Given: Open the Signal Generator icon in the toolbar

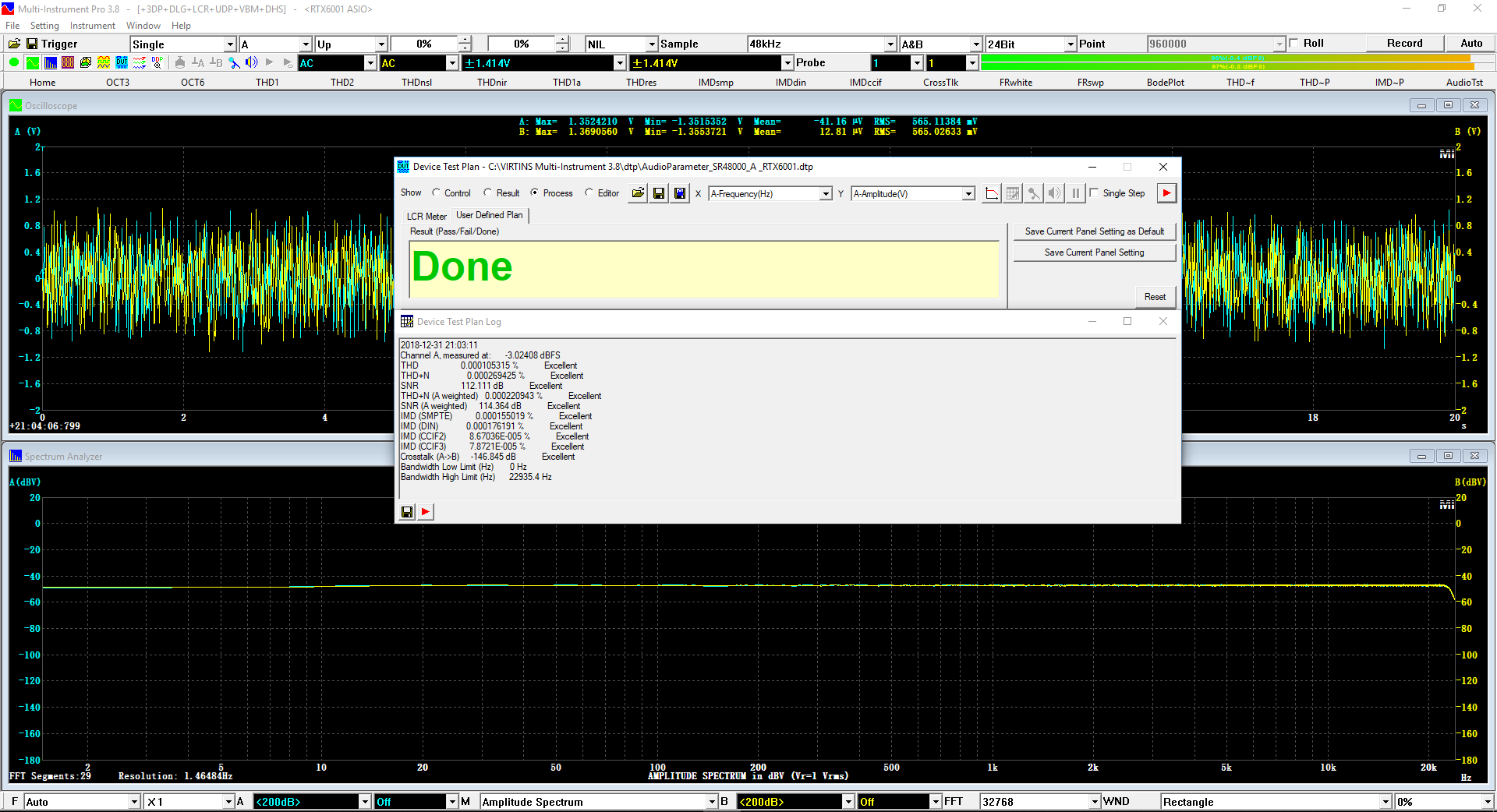Looking at the screenshot, I should pos(104,62).
